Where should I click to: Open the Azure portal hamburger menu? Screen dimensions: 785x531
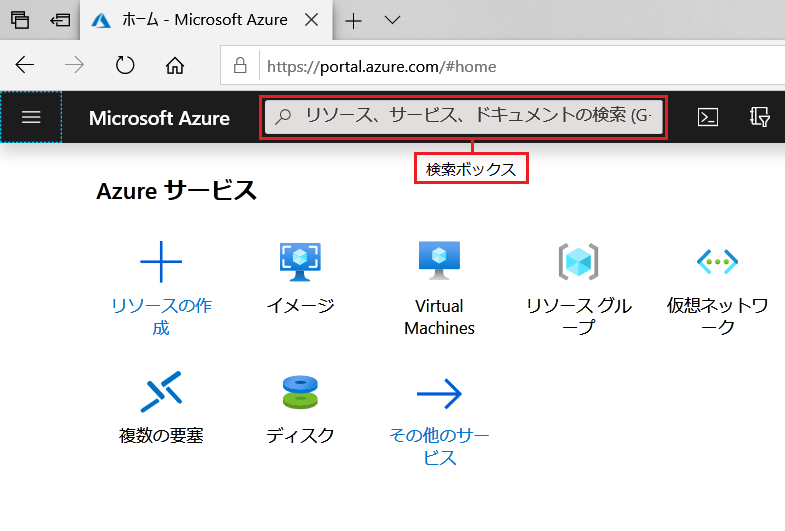pyautogui.click(x=31, y=117)
